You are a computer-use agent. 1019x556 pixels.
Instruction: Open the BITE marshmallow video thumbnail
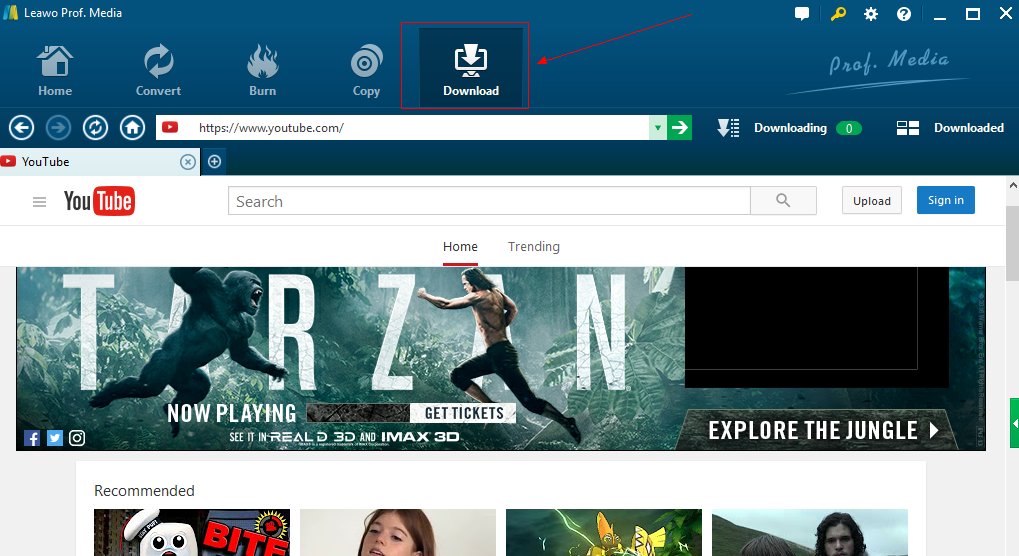point(192,533)
